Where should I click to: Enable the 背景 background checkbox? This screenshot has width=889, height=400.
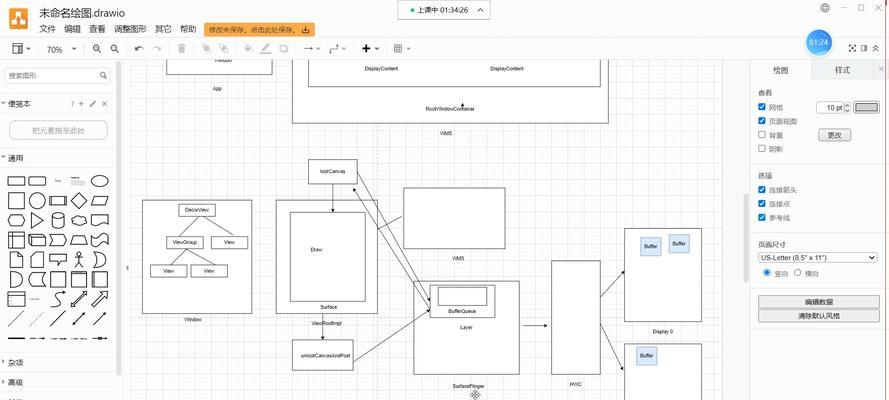point(762,135)
